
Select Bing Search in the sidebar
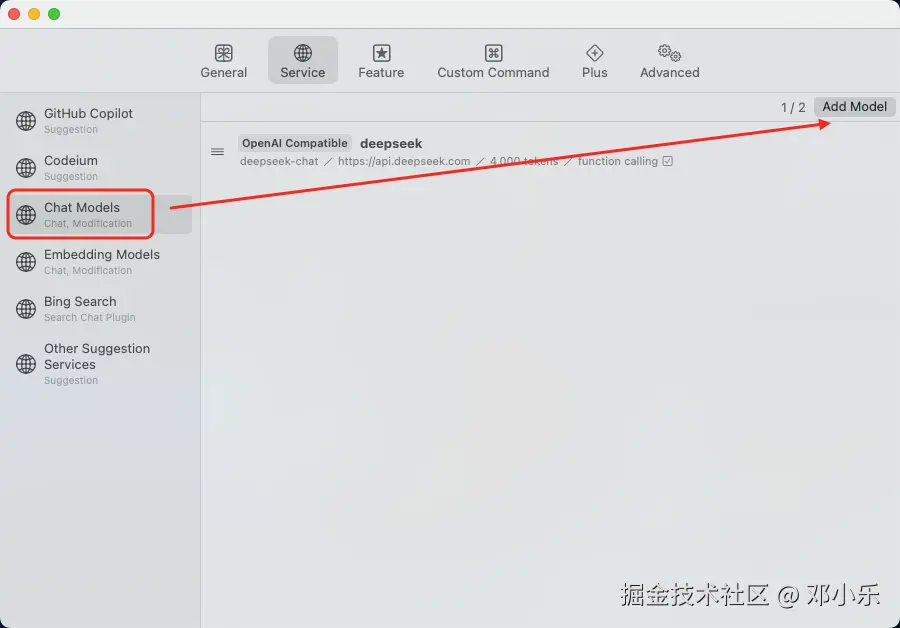(100, 308)
